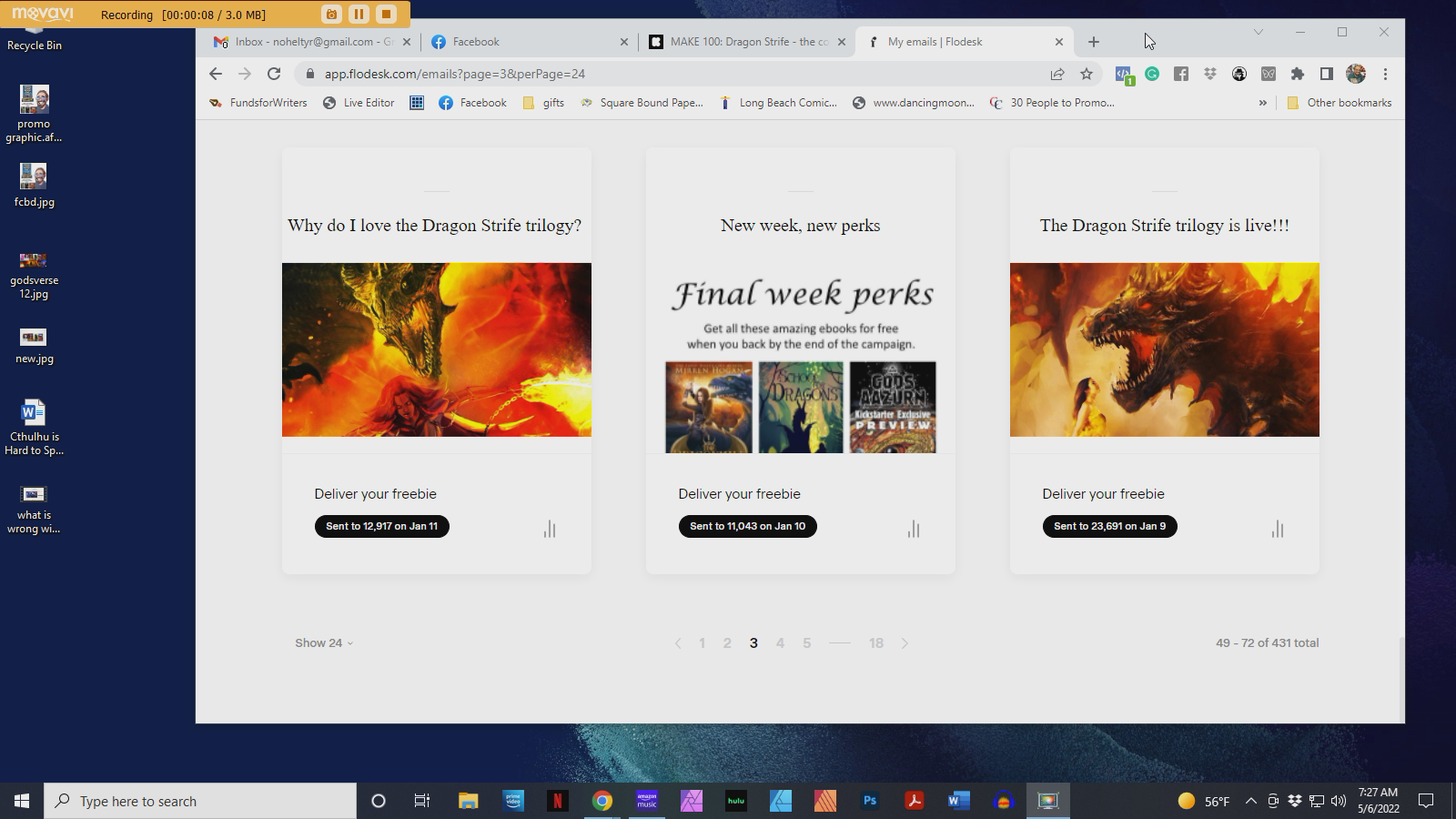View analytics for the Jan 11 email
This screenshot has height=819, width=1456.
coord(550,529)
